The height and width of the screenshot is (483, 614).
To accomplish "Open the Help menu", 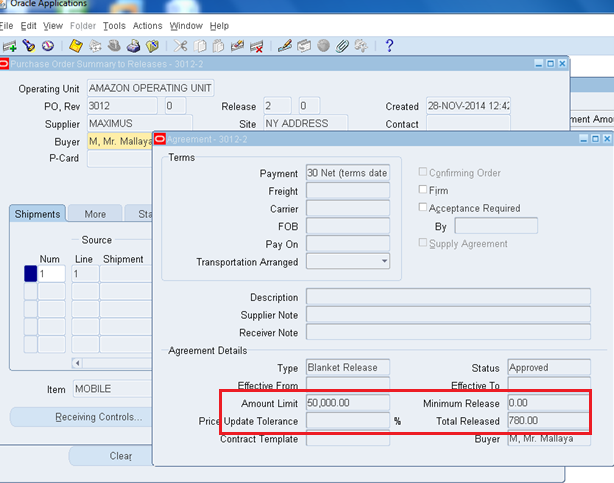I will [219, 26].
